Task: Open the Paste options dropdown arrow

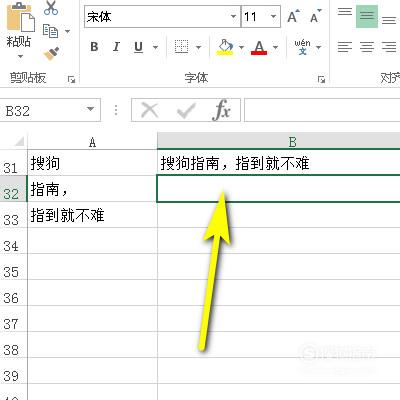Action: [x=20, y=56]
